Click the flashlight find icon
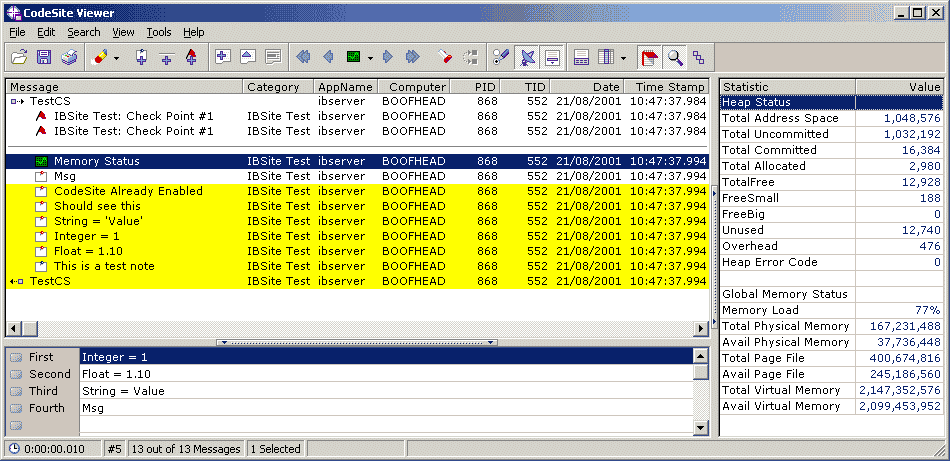950x461 pixels. coord(445,57)
